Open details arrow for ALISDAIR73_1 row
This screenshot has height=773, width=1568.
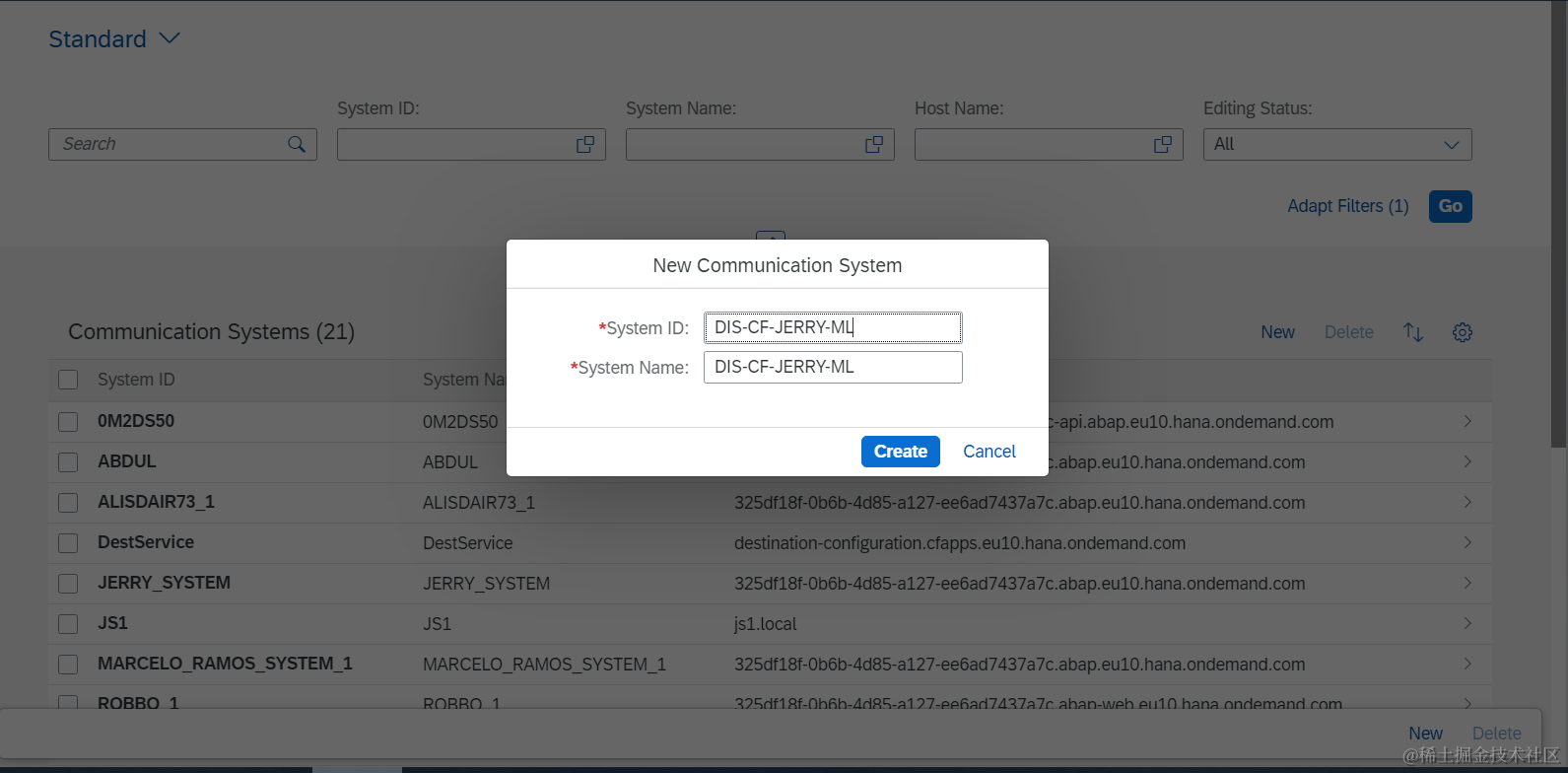click(x=1467, y=502)
